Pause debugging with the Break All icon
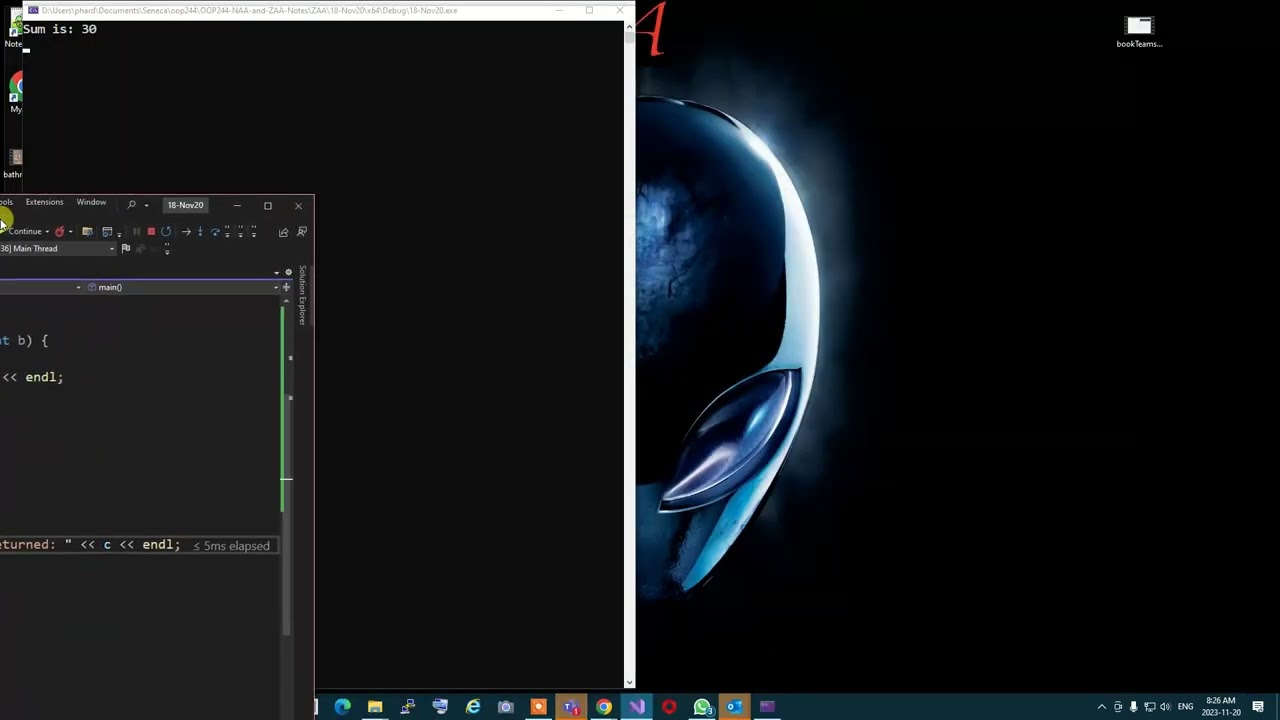The height and width of the screenshot is (720, 1280). (136, 232)
